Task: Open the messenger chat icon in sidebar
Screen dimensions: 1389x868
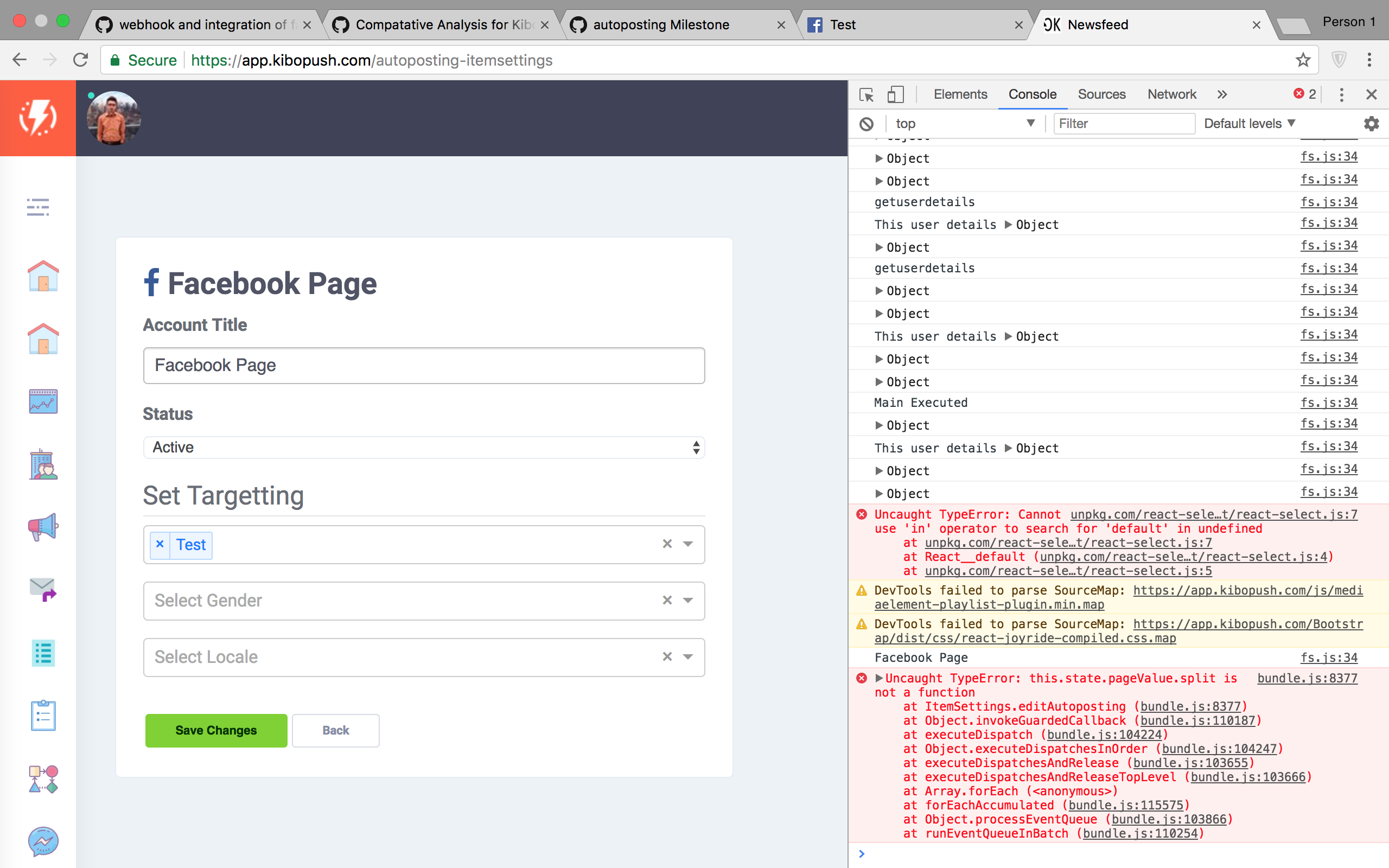Action: click(43, 841)
